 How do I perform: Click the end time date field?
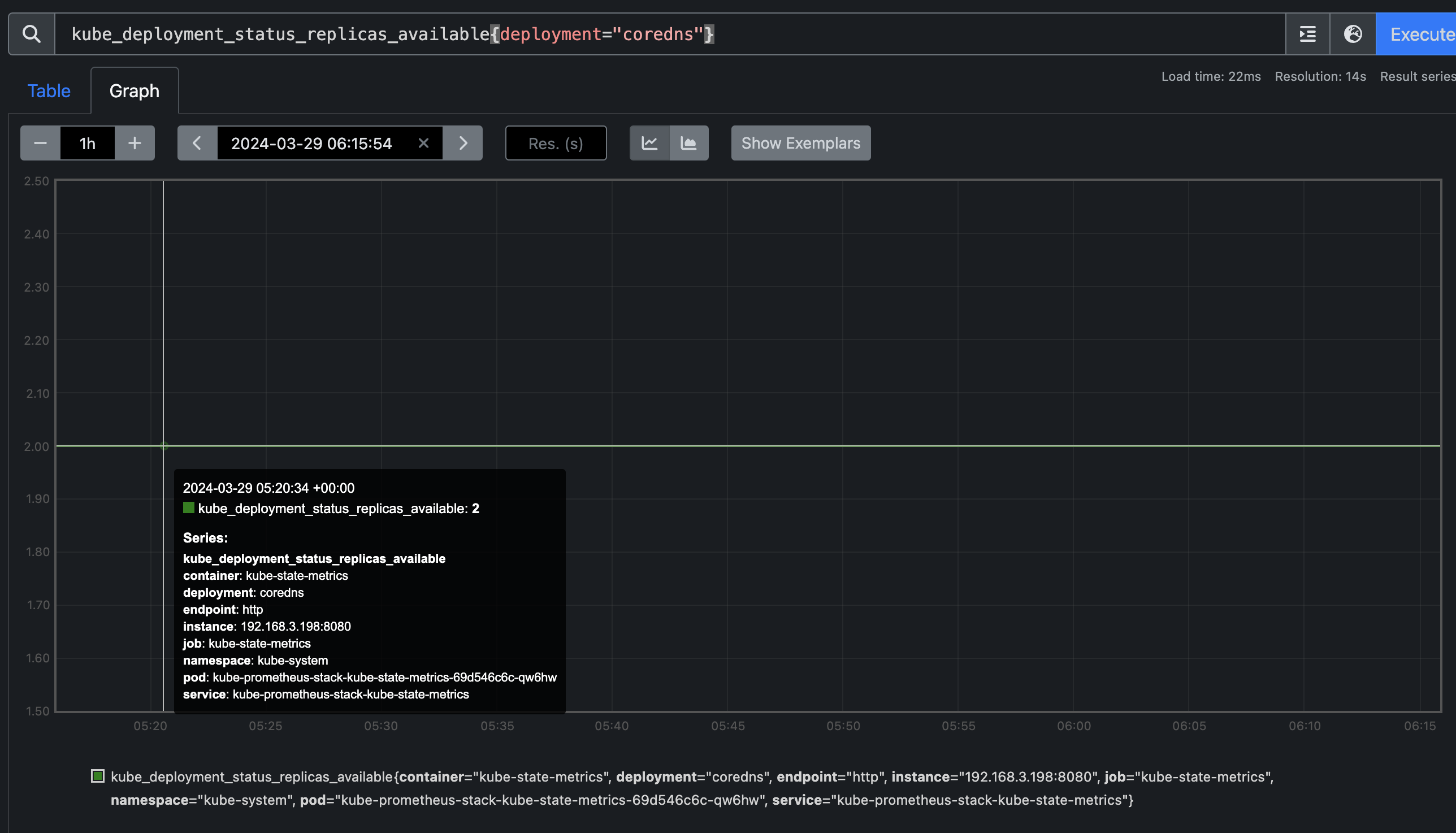point(312,143)
